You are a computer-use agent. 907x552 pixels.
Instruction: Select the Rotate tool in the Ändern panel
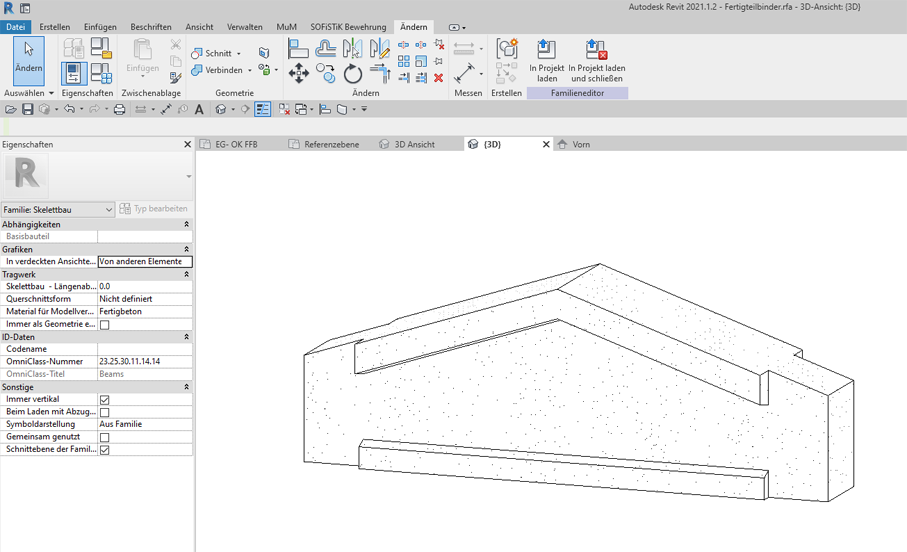(353, 74)
